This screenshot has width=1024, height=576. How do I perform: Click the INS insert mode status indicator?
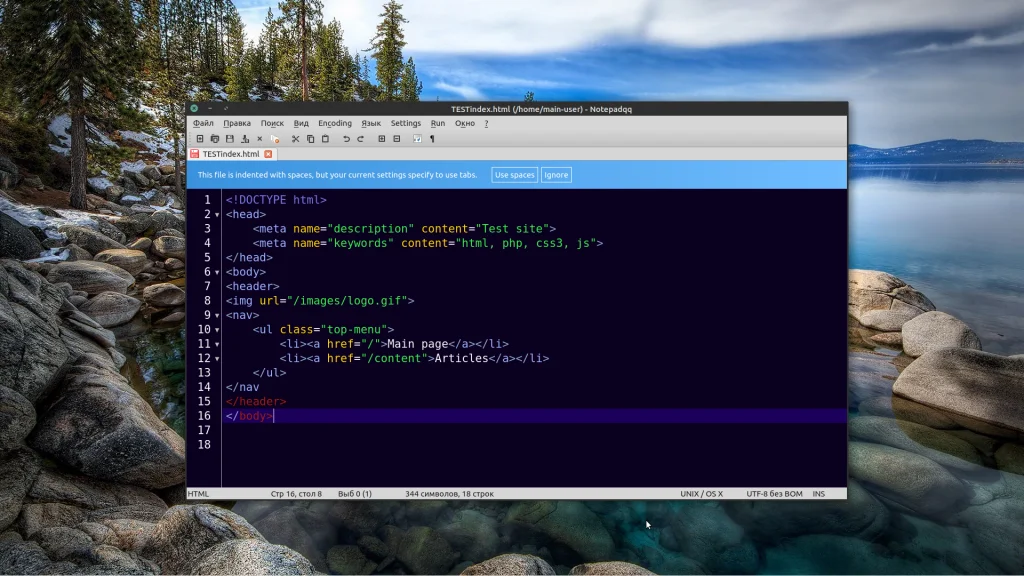point(818,494)
